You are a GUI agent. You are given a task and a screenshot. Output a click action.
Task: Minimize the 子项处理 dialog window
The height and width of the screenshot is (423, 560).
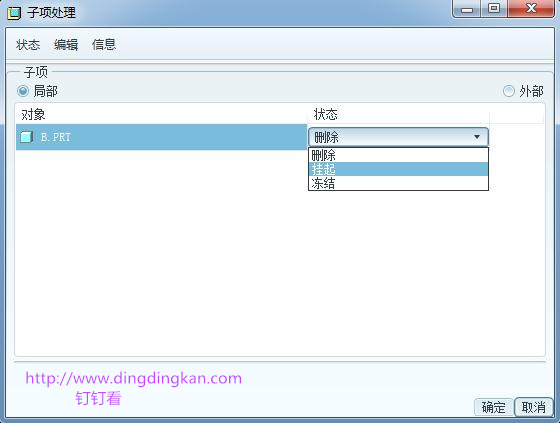[x=466, y=9]
